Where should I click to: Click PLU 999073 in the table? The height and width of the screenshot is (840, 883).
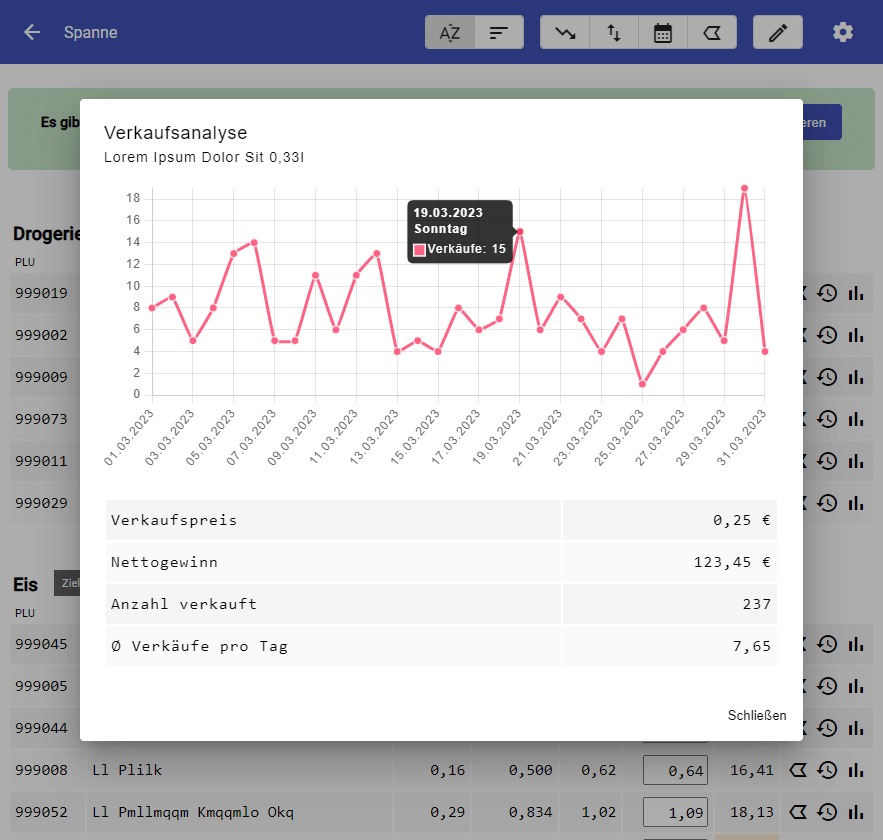click(x=41, y=419)
